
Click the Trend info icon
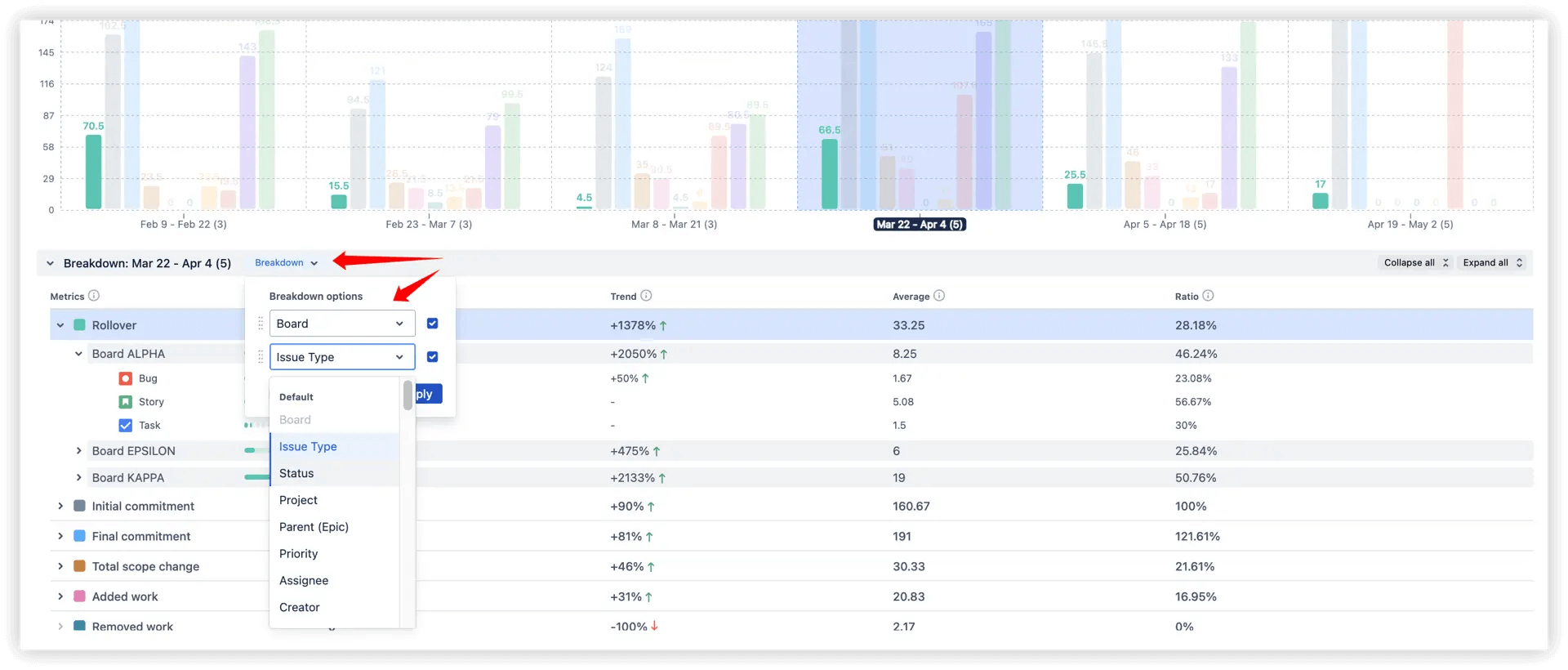(x=646, y=296)
